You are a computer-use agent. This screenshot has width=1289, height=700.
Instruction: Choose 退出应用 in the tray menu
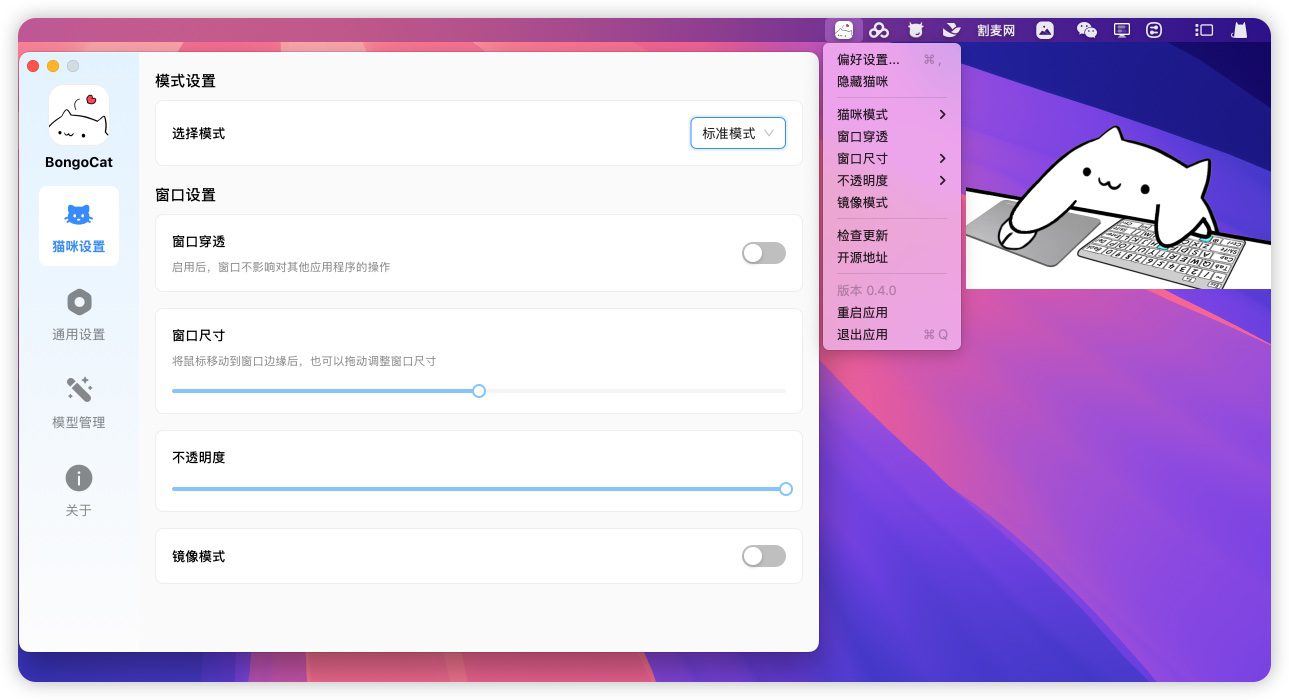pyautogui.click(x=892, y=335)
